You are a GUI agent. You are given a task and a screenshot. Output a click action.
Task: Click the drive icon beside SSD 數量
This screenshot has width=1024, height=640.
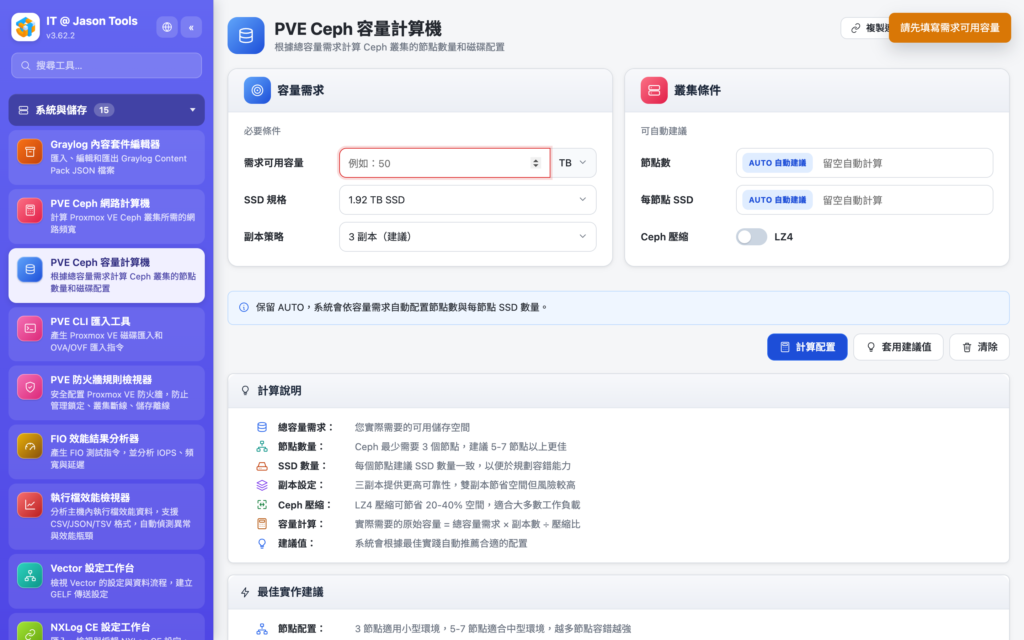(x=262, y=466)
